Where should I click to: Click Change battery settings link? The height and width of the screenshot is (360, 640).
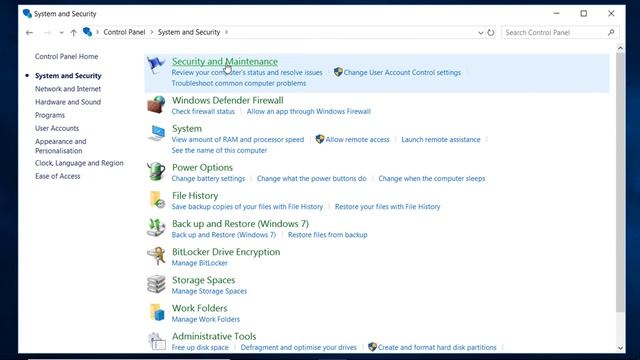208,178
